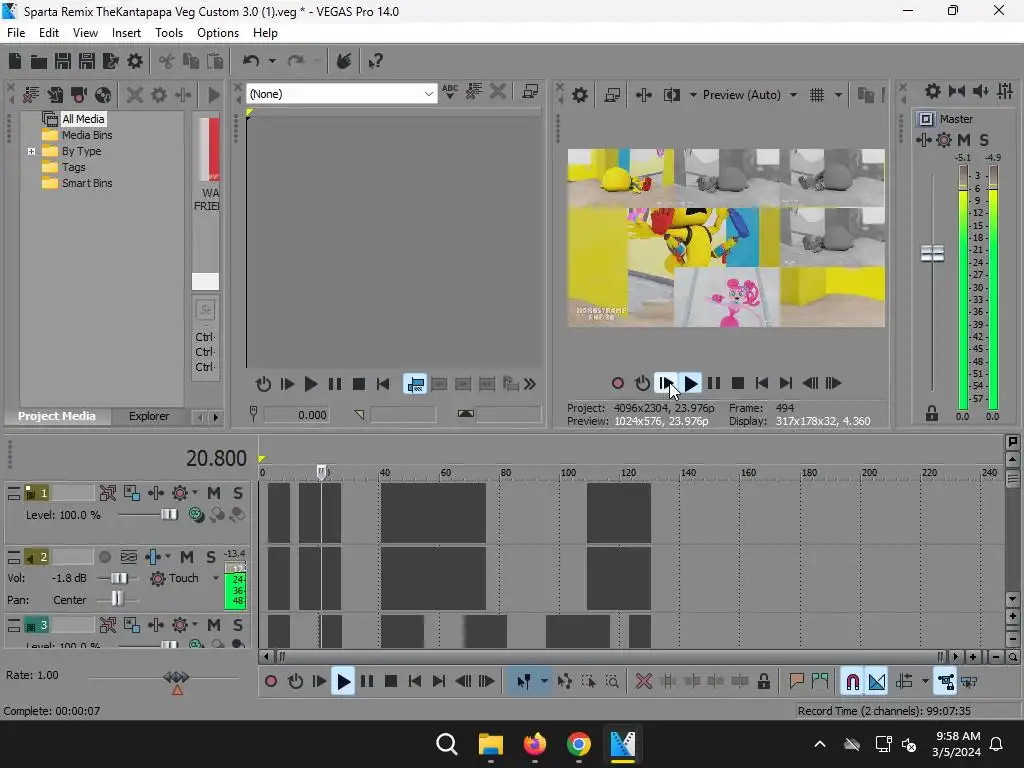Open the overlays grid dropdown arrow
The width and height of the screenshot is (1024, 768).
838,95
